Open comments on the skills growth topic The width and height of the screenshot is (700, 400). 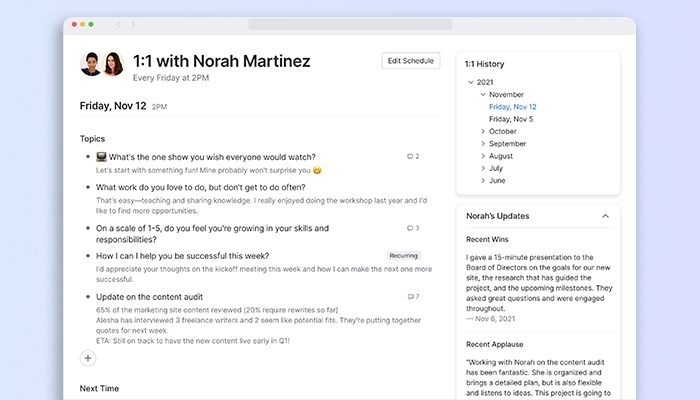(x=412, y=227)
